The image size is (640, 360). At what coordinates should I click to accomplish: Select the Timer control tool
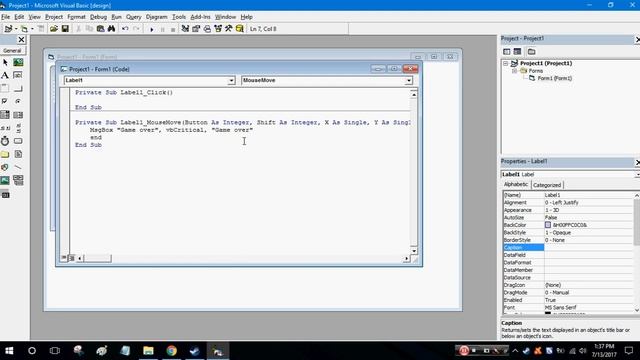tap(5, 141)
